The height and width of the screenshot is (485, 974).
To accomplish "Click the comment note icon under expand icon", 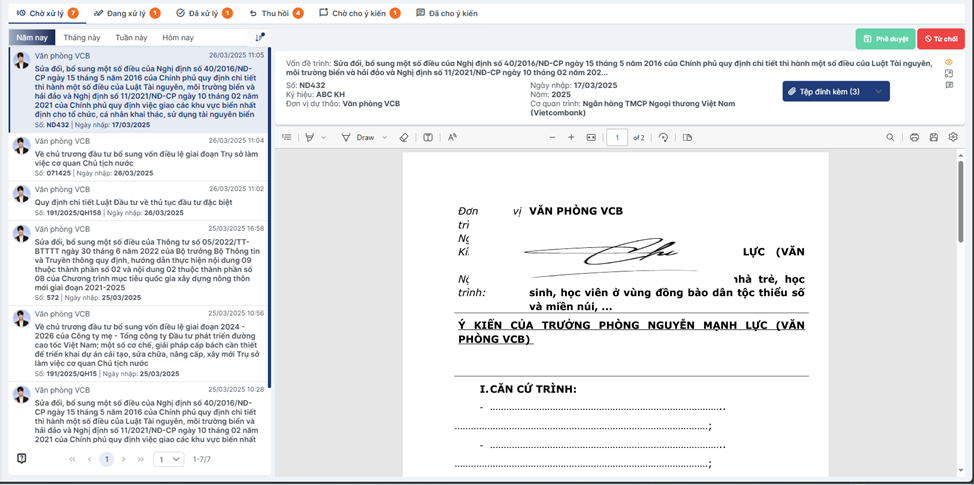I will pyautogui.click(x=949, y=86).
